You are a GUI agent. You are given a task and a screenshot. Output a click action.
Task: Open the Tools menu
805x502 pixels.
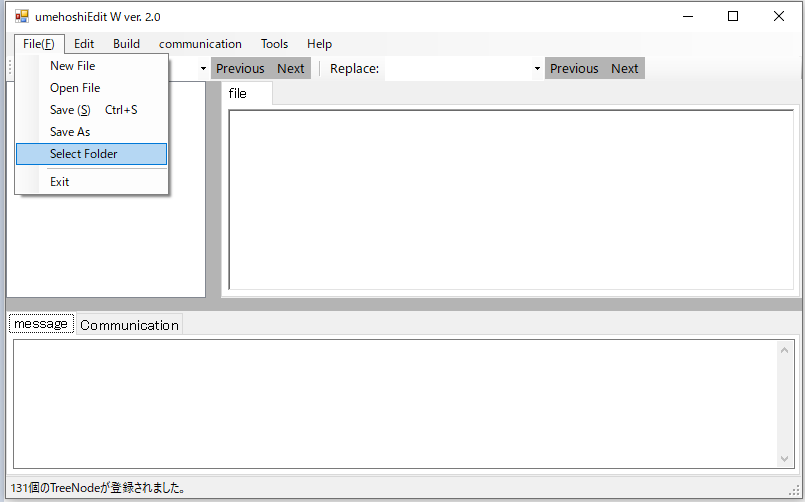[x=274, y=44]
